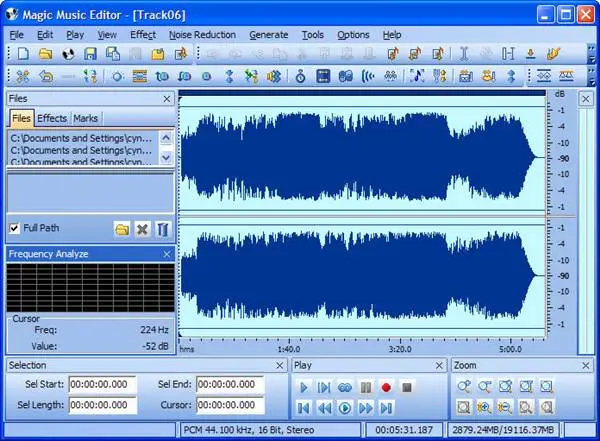Screen dimensions: 600x441
Task: Click the yellow floppy folder toolbar icon
Action: (x=158, y=54)
